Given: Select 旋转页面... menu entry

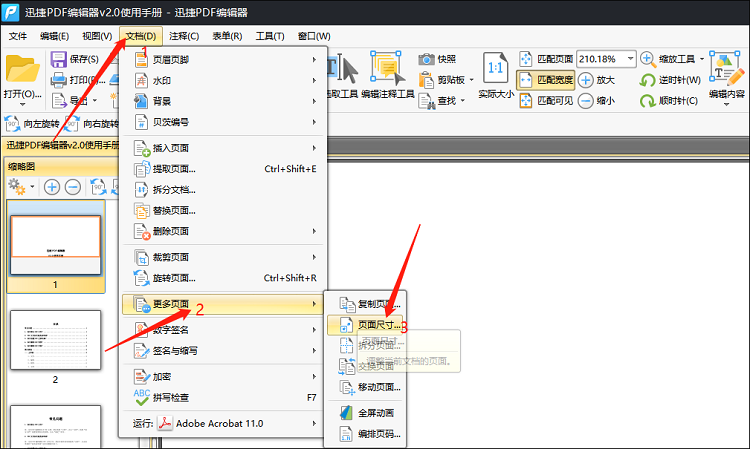Looking at the screenshot, I should click(223, 278).
